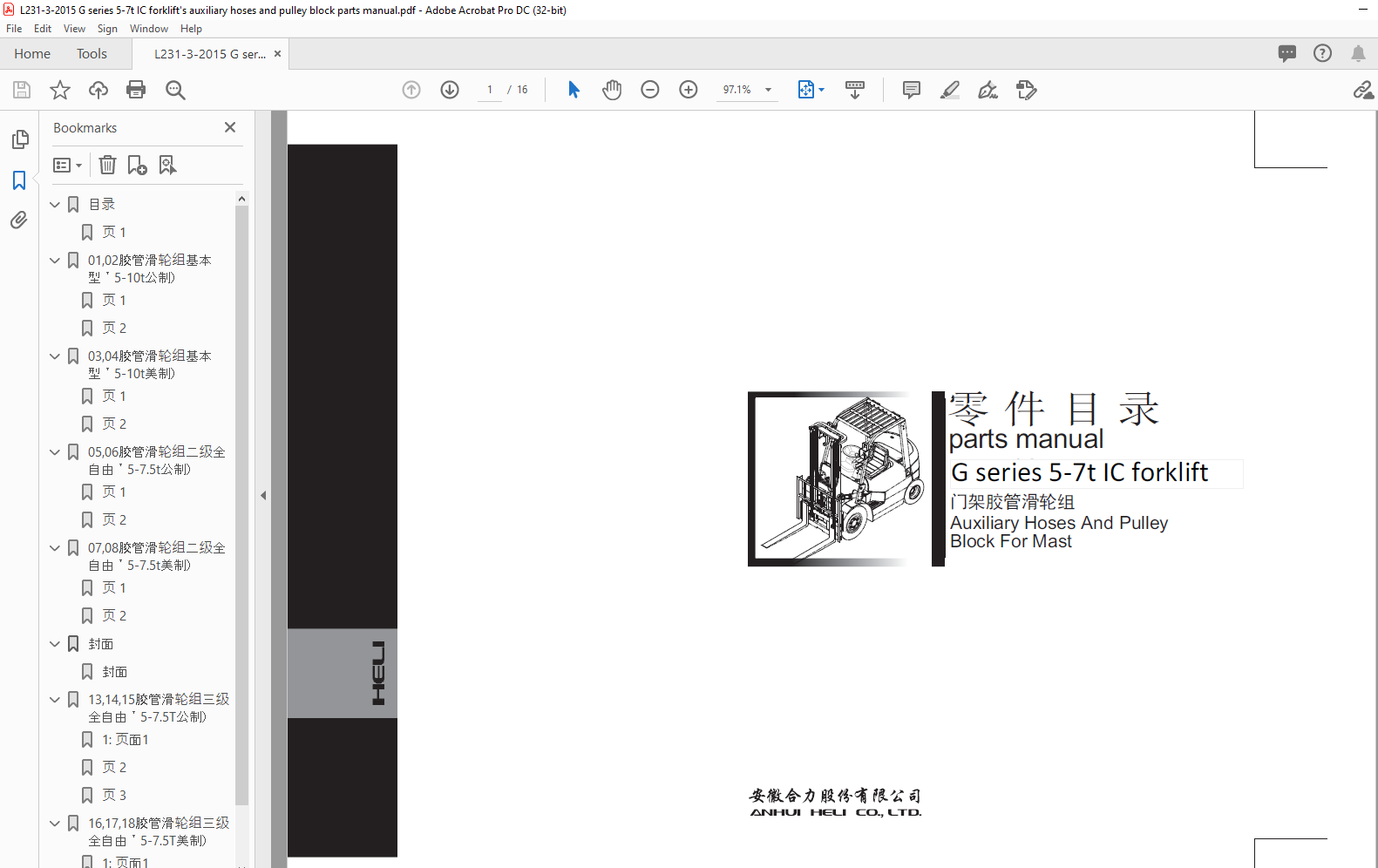Image resolution: width=1378 pixels, height=868 pixels.
Task: Go to the previous page arrow
Action: (x=411, y=90)
